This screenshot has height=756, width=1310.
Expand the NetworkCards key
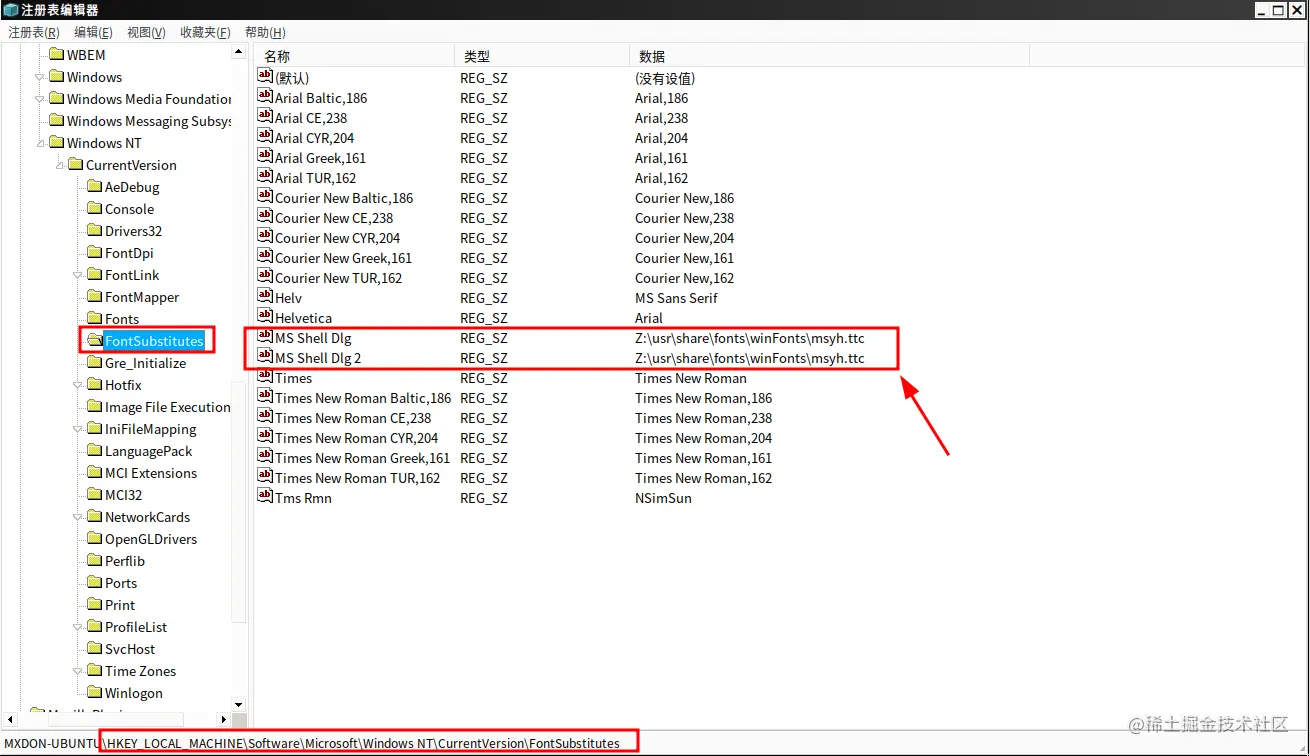(79, 517)
